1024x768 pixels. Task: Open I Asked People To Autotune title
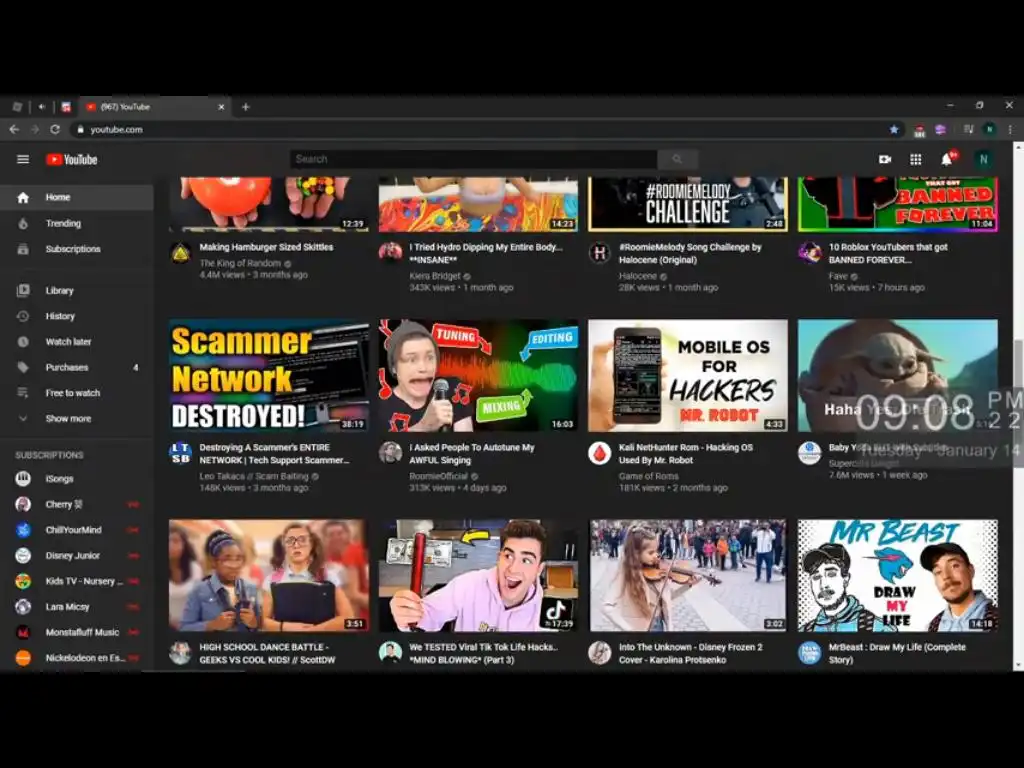pos(472,454)
